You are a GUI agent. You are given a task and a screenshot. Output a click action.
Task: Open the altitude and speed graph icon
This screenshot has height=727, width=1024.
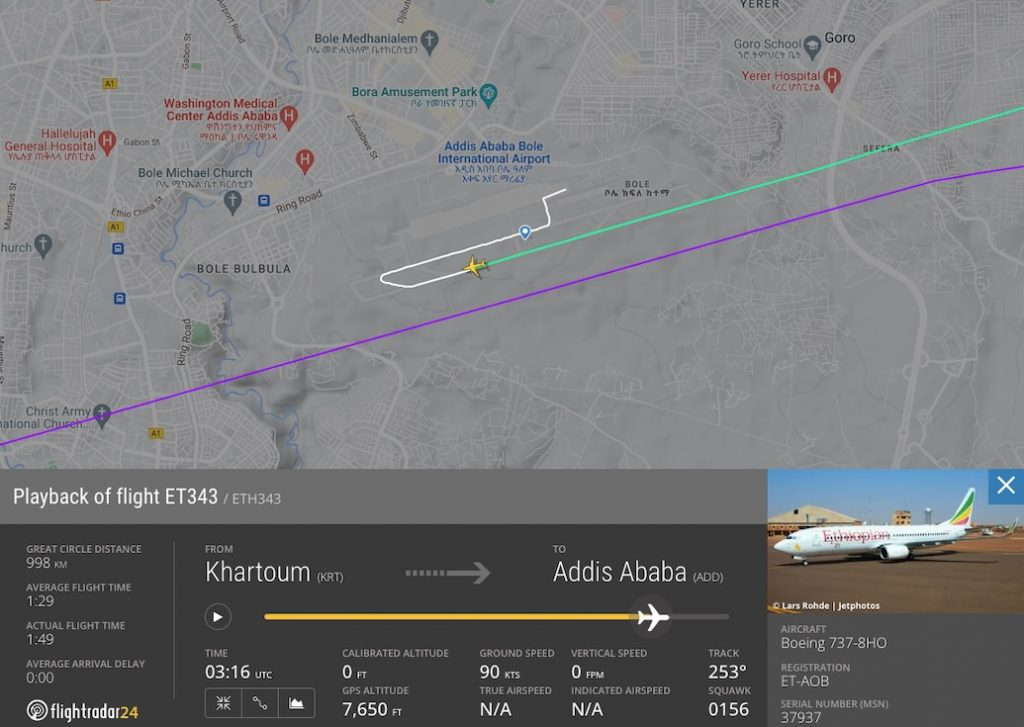296,703
